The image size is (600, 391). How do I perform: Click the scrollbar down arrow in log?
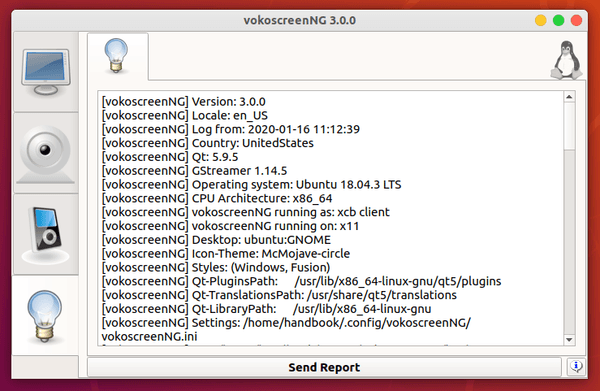[x=569, y=339]
